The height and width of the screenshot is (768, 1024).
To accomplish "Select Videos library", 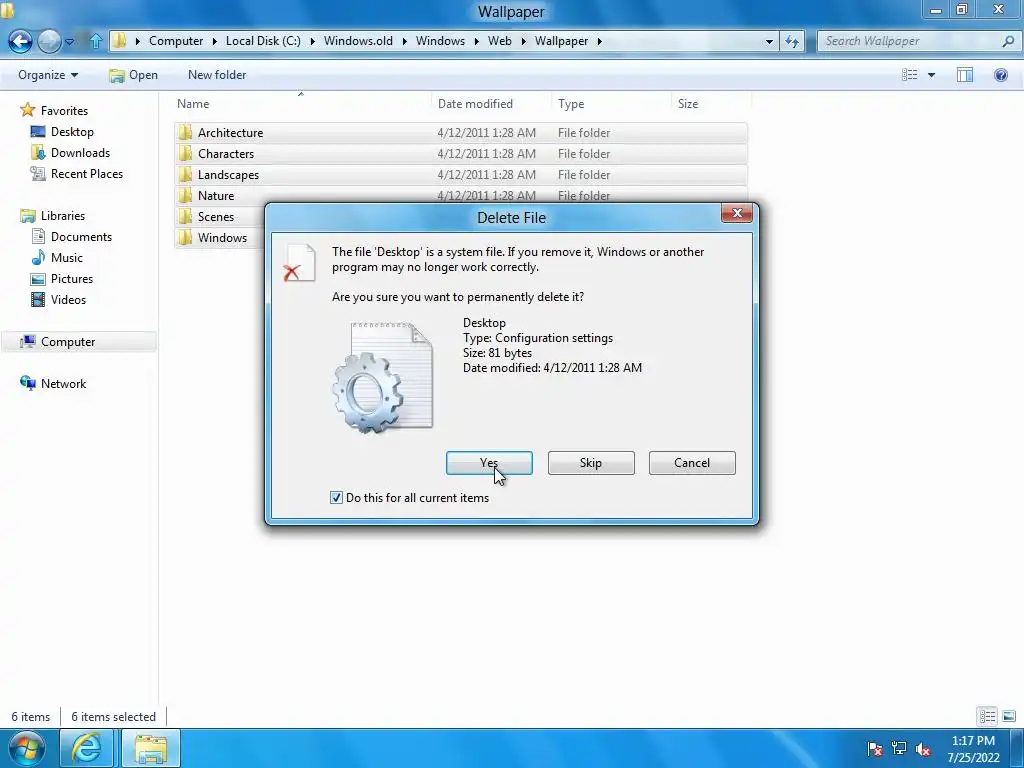I will pyautogui.click(x=68, y=300).
